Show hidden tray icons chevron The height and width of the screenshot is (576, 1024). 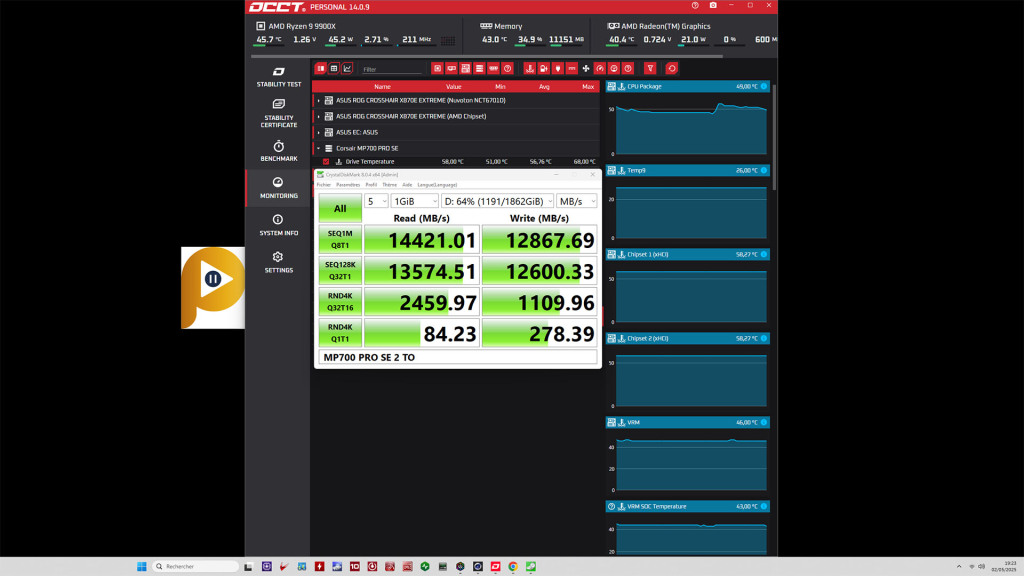[x=959, y=566]
